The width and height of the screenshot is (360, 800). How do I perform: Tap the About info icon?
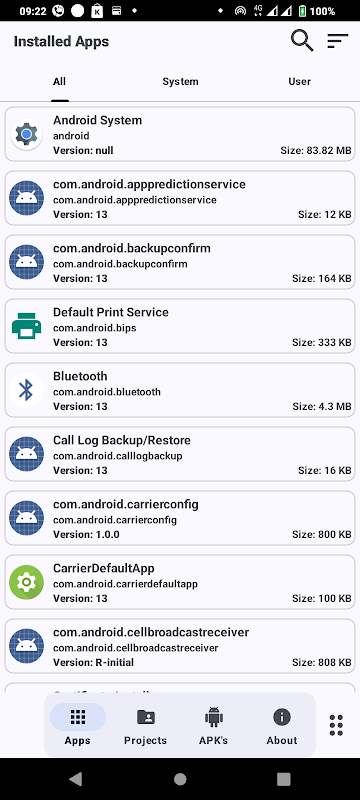coord(281,717)
